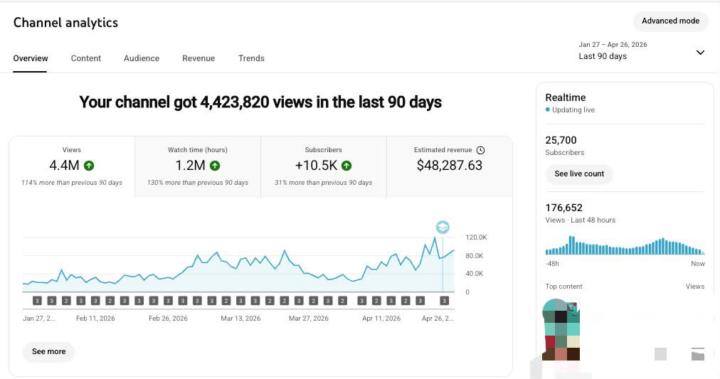Click the $48,287.63 estimated revenue value

450,165
